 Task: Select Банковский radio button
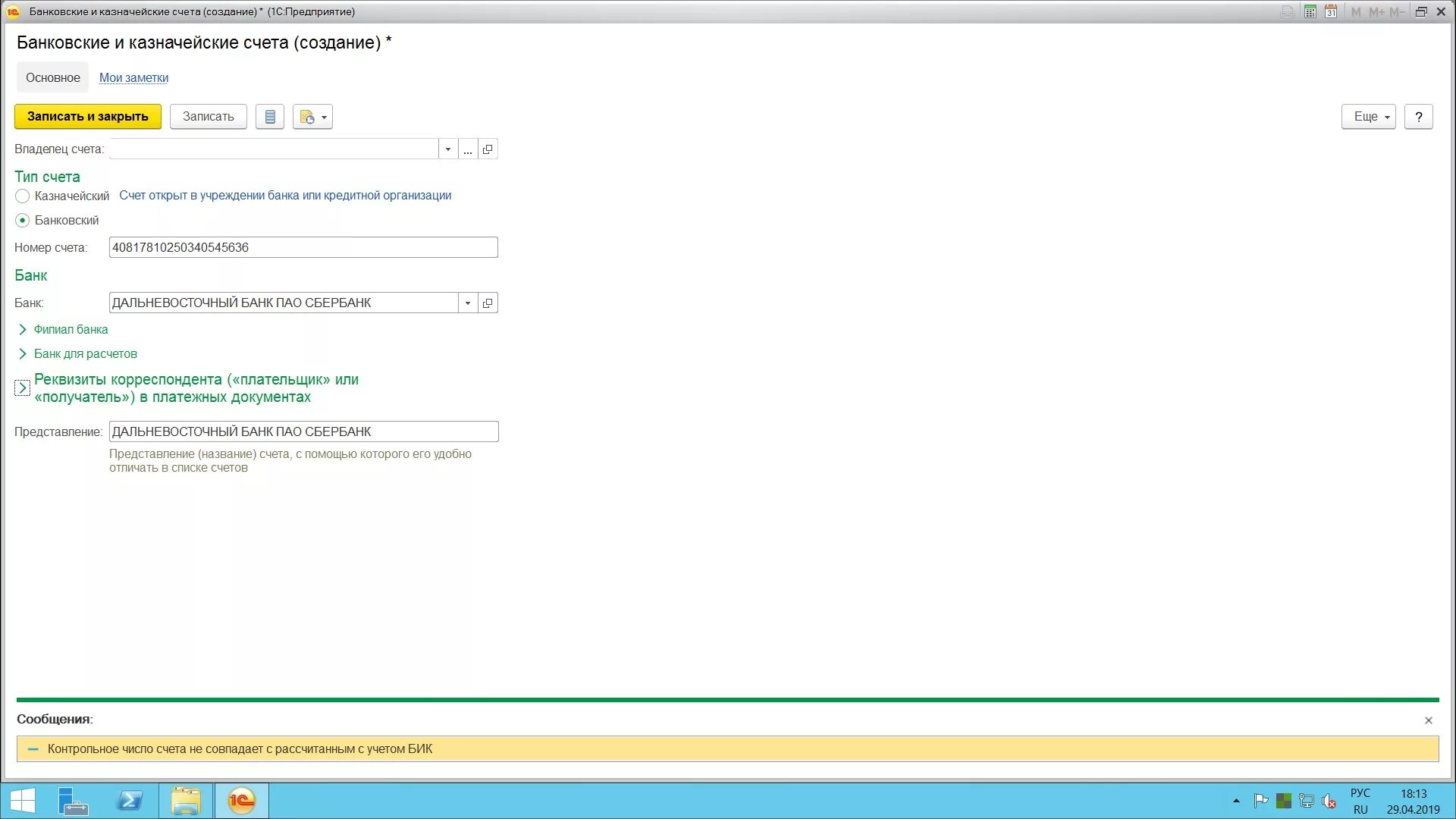(x=22, y=220)
